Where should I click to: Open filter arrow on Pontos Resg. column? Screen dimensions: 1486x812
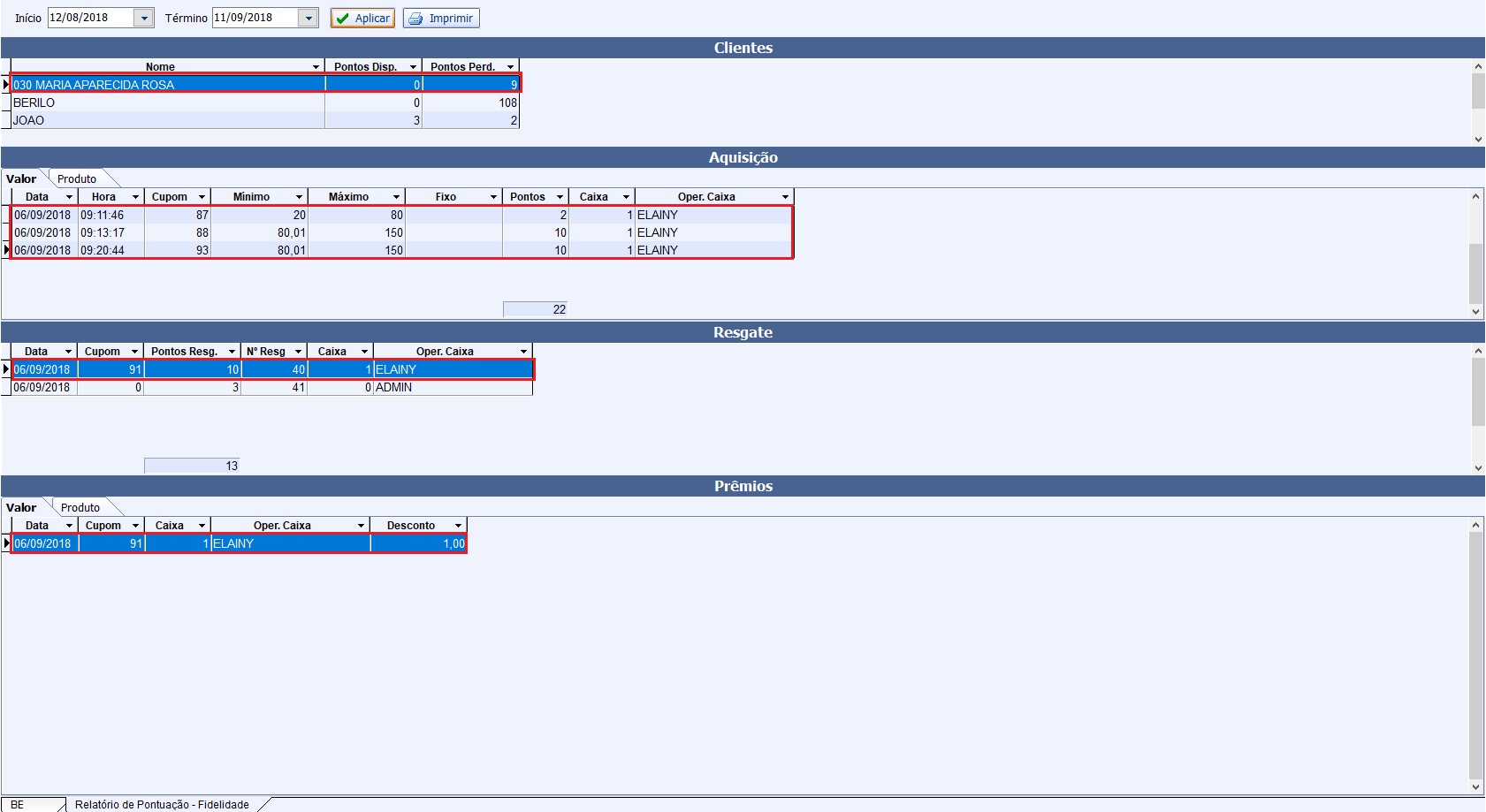[x=232, y=352]
